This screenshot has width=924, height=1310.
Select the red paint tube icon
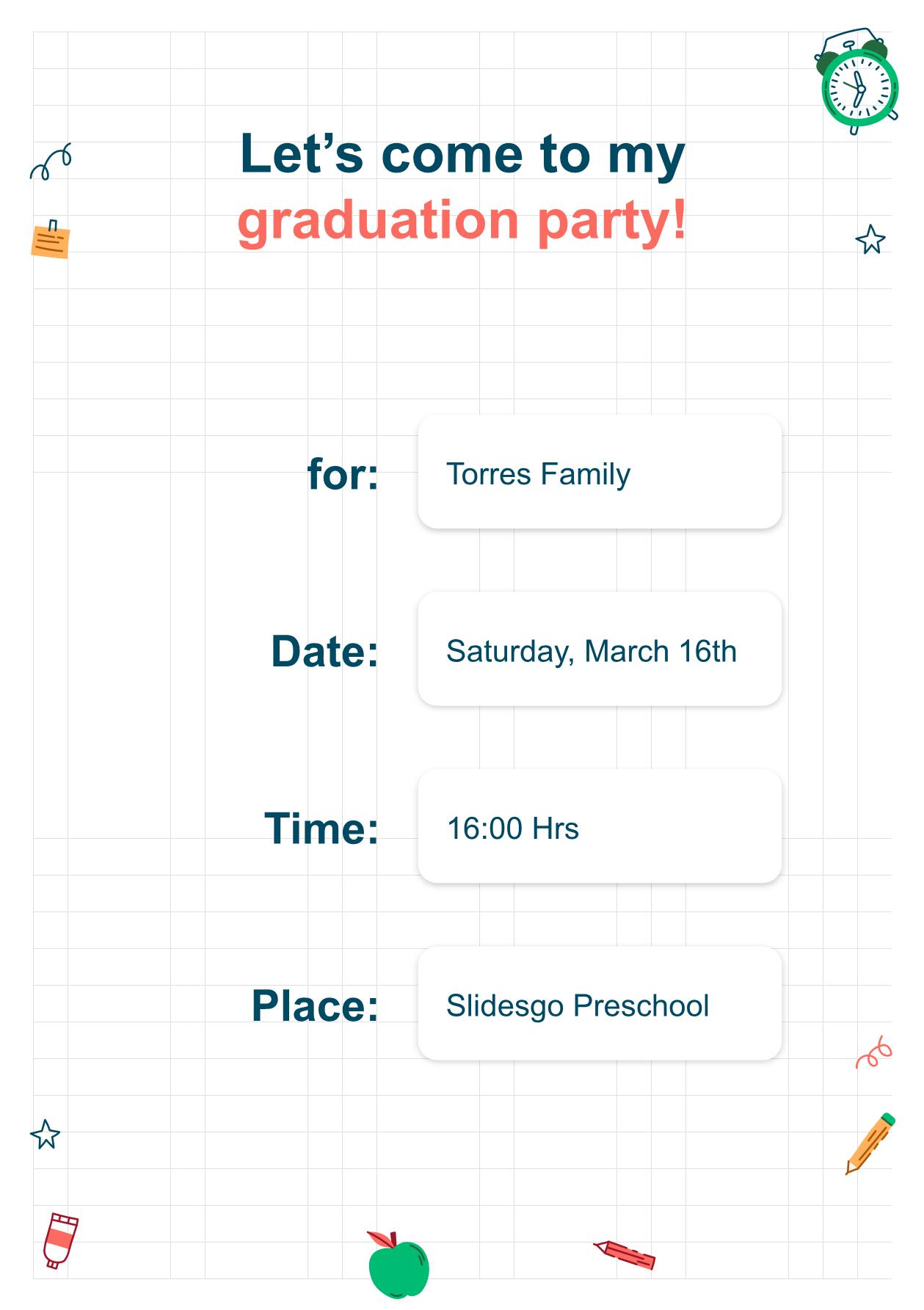60,1240
